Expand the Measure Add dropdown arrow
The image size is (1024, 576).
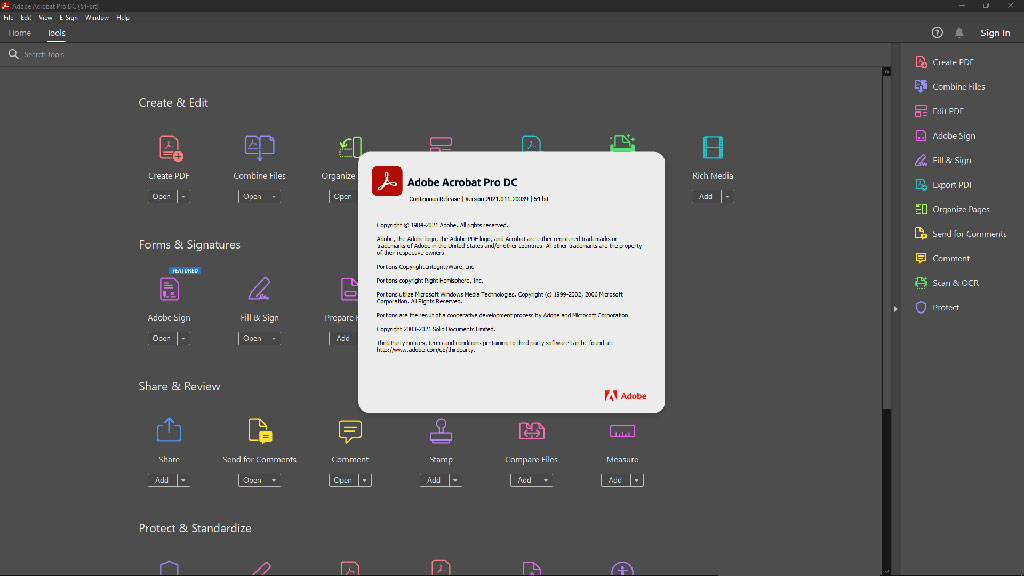(637, 480)
